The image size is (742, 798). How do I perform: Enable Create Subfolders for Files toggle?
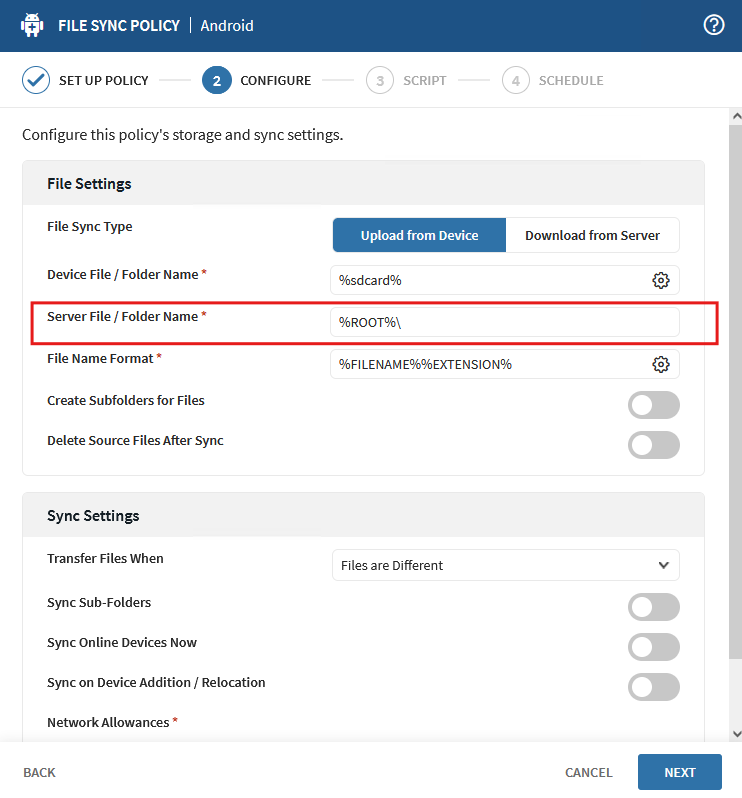(x=653, y=405)
